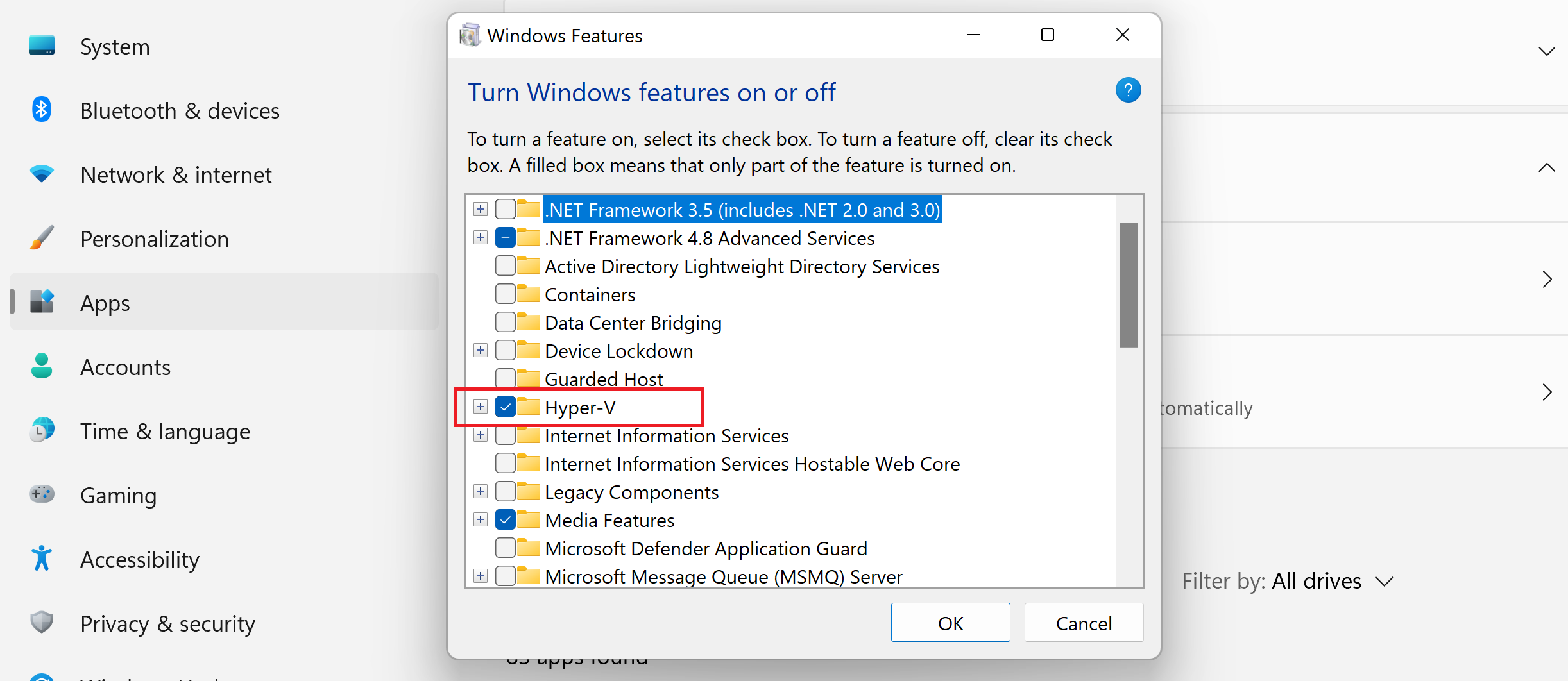Click the folder icon next to Containers

coord(529,294)
